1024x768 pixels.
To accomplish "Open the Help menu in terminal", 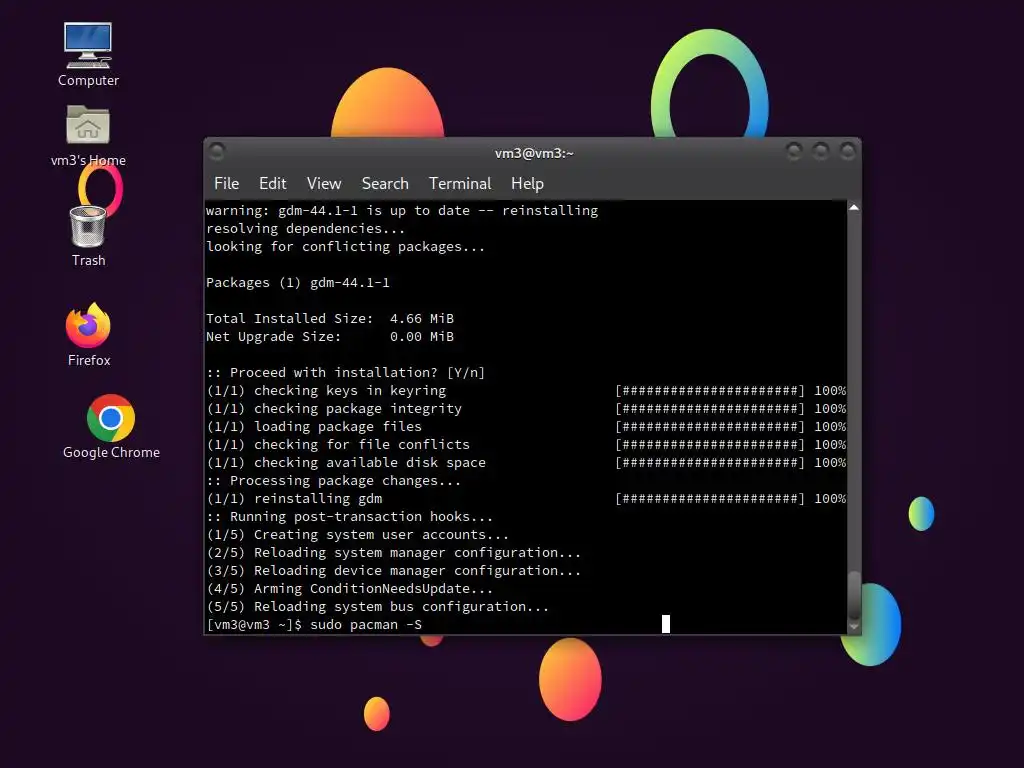I will [527, 184].
